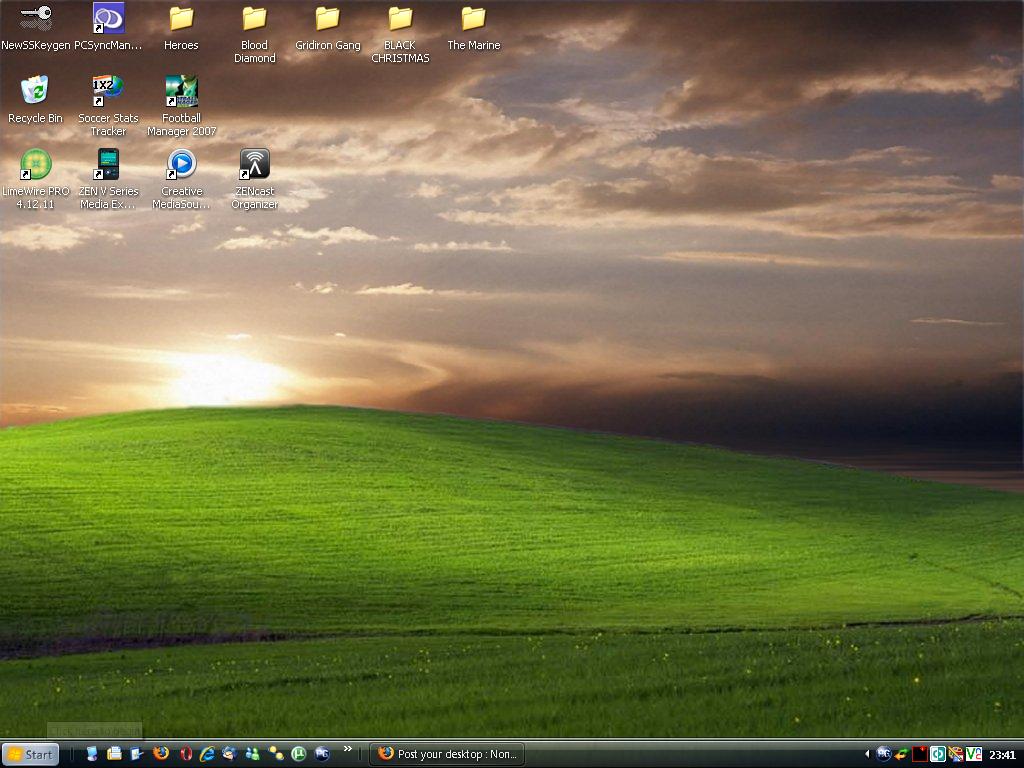The height and width of the screenshot is (768, 1024).
Task: Select the Gridiron Gang folder
Action: click(328, 27)
